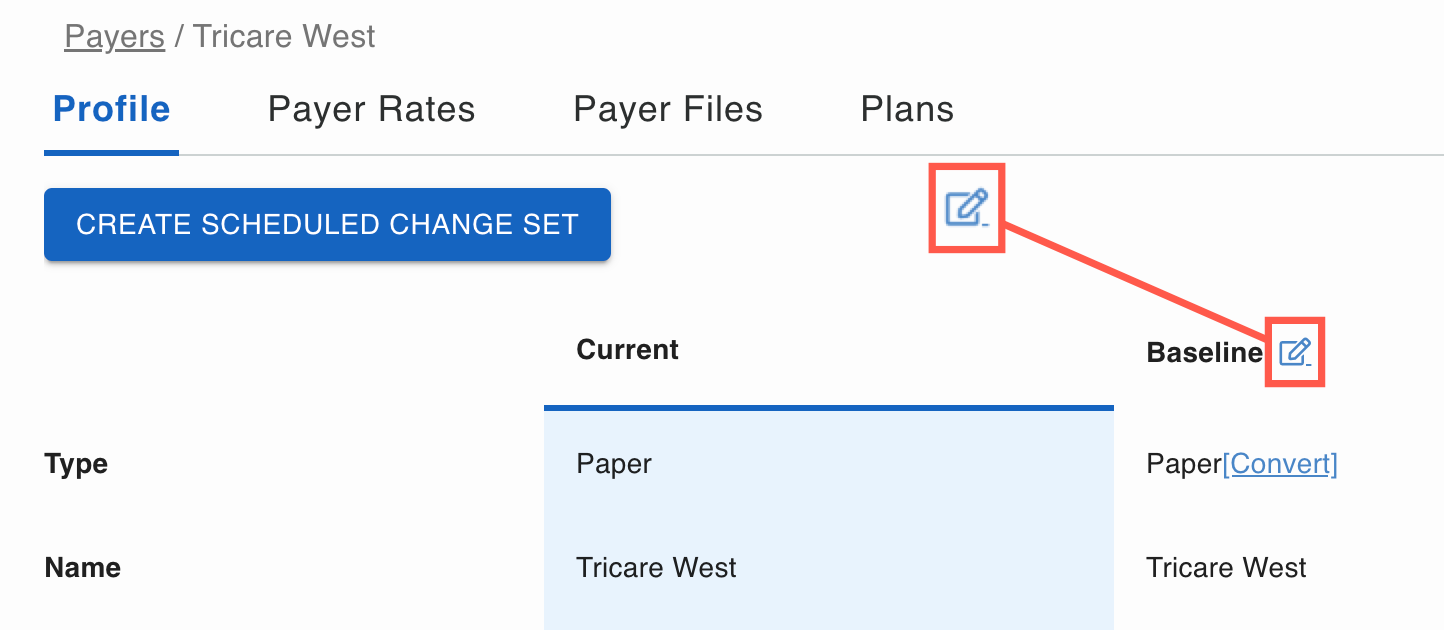Select the Current column header

(628, 350)
